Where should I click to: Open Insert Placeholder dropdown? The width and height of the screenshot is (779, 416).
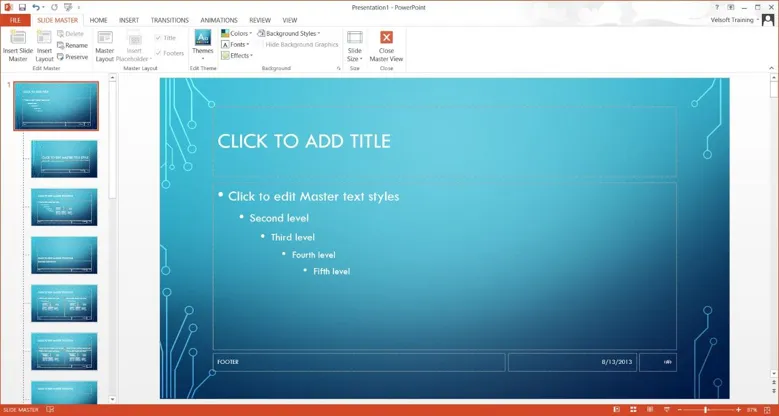pyautogui.click(x=134, y=46)
